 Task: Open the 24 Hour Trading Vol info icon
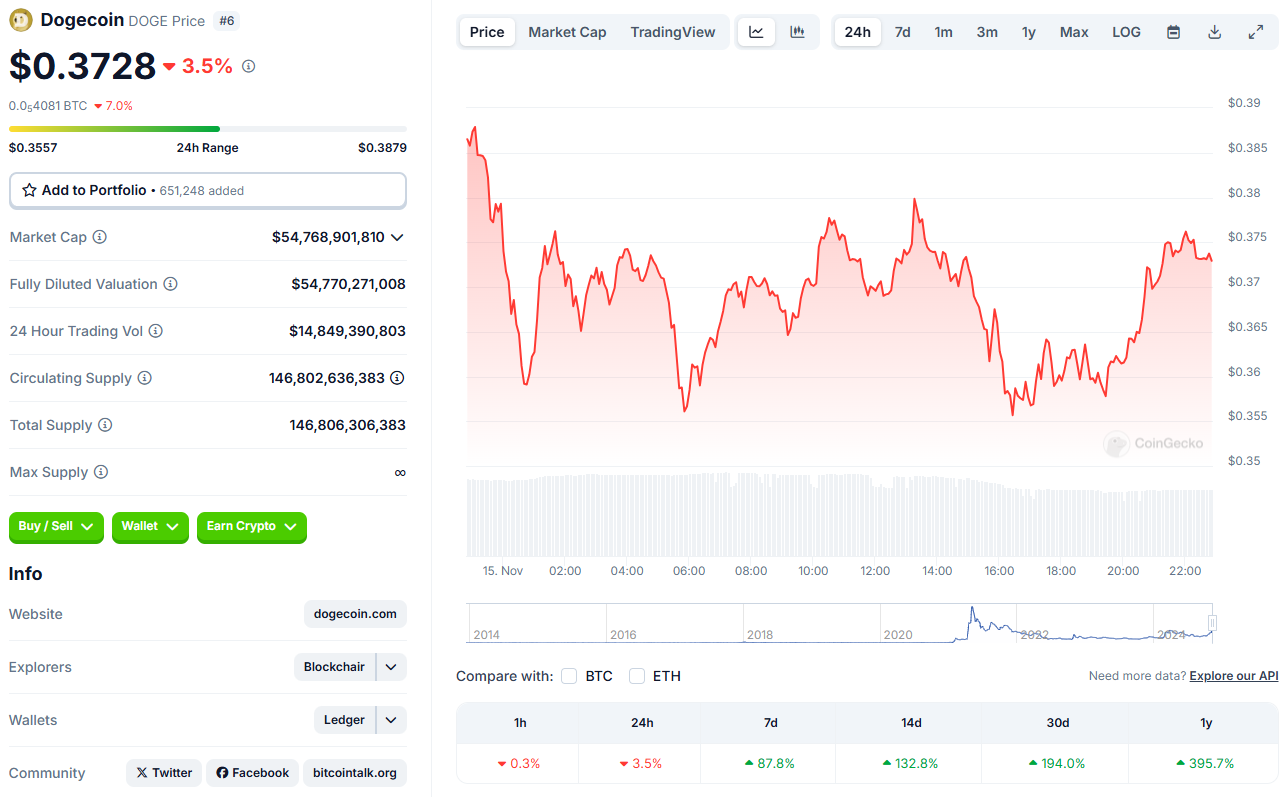click(156, 331)
